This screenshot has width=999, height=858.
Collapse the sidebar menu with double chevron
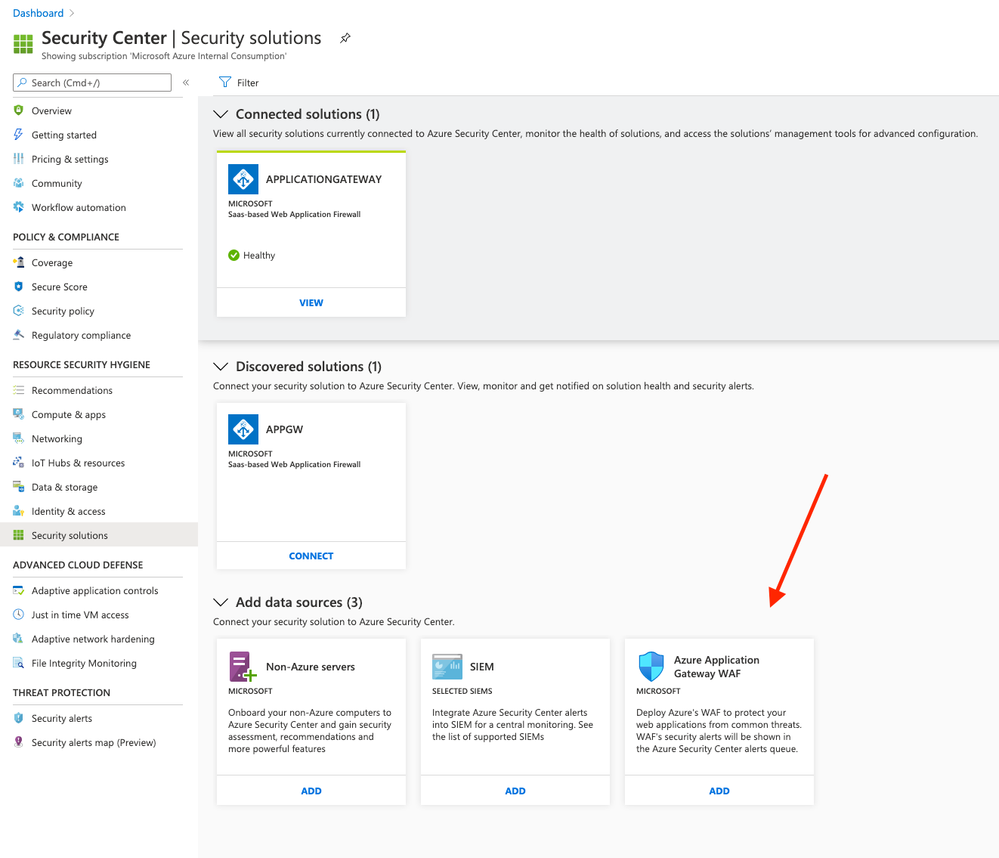(x=186, y=82)
